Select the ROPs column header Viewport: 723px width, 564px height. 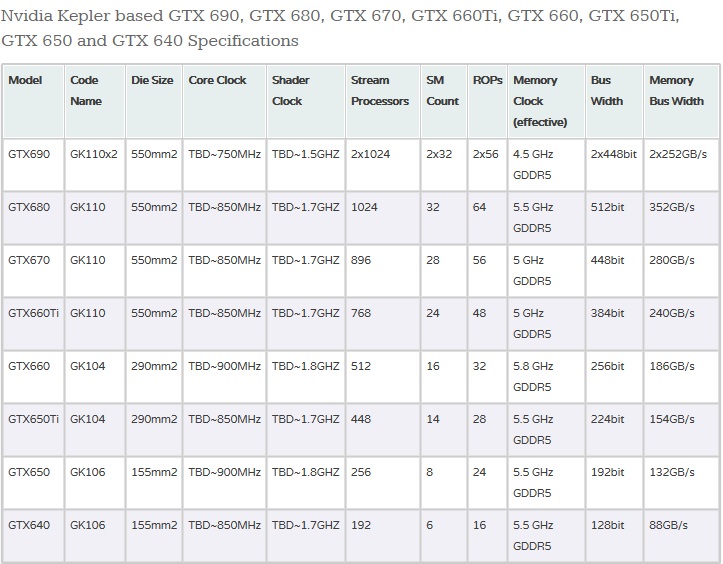(x=487, y=101)
